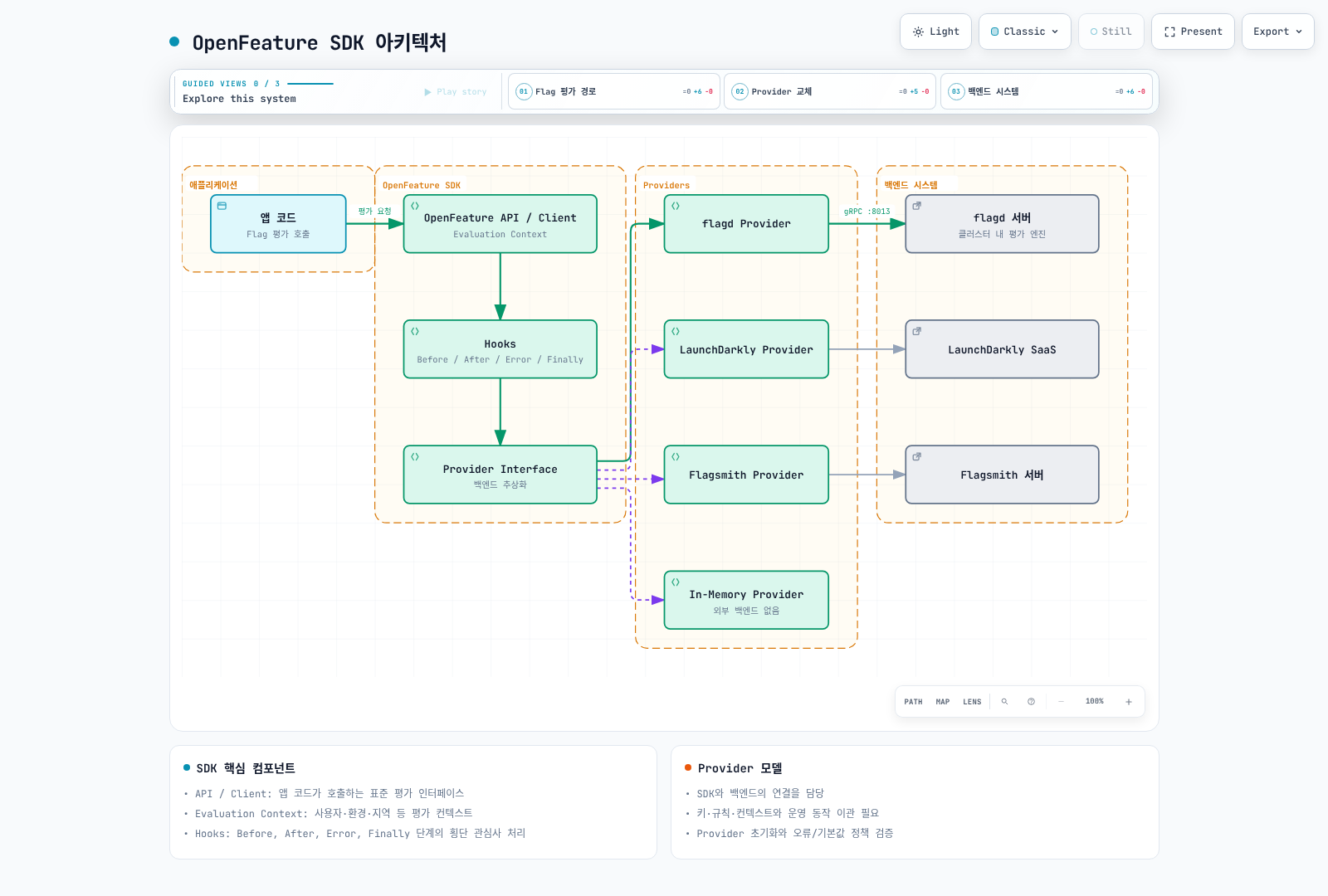
Task: Toggle LENS mode in canvas toolbar
Action: (972, 702)
